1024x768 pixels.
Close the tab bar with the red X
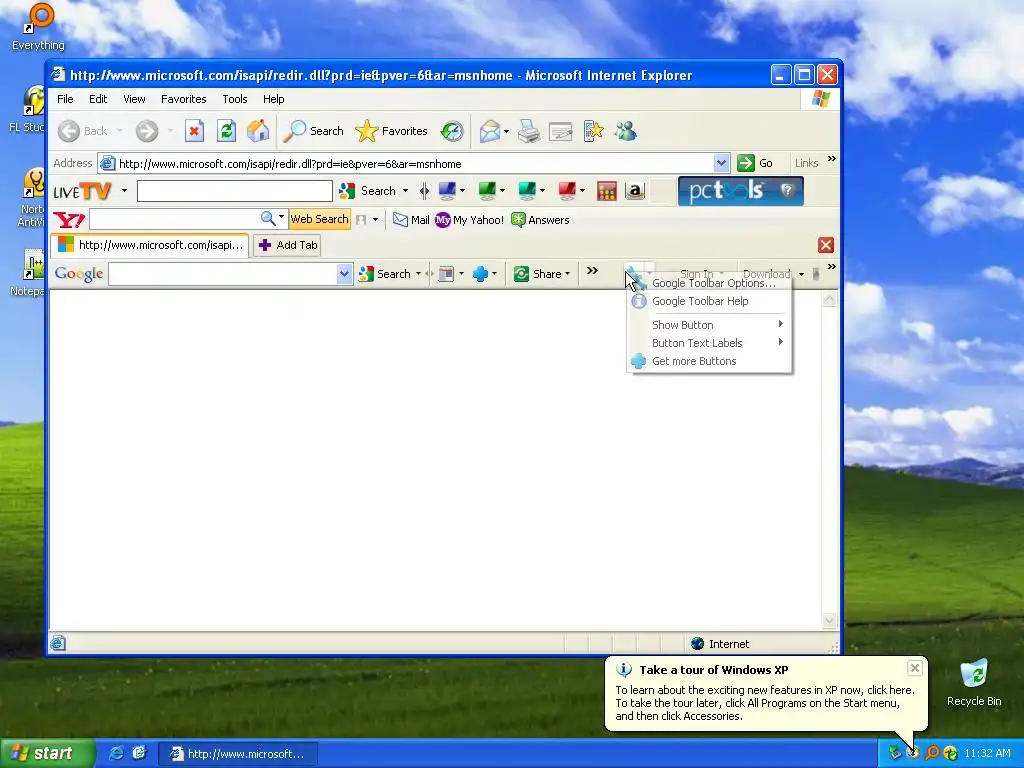pos(825,245)
